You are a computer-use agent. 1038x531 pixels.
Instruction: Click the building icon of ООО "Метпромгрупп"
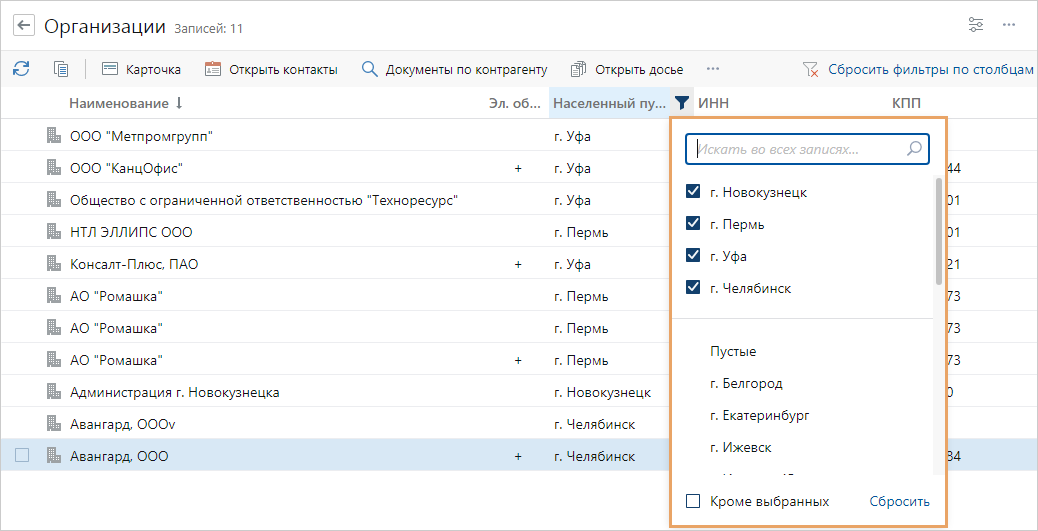point(54,136)
